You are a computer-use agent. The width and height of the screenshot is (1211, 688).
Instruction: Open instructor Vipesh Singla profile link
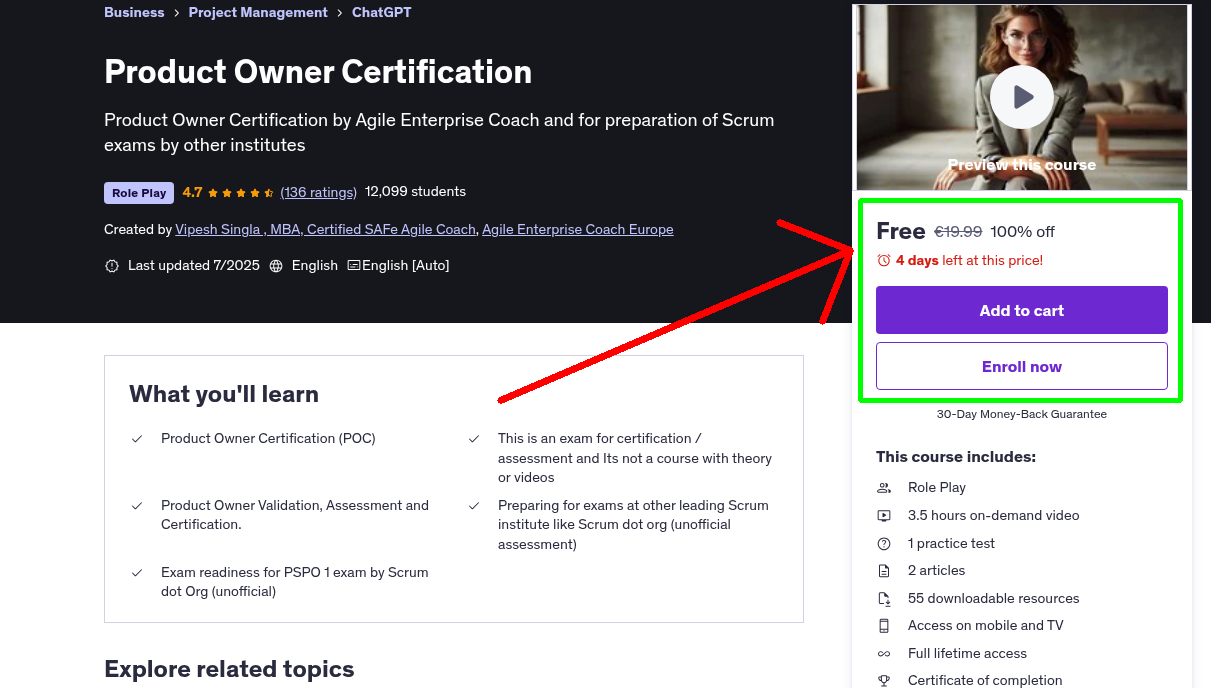(325, 229)
